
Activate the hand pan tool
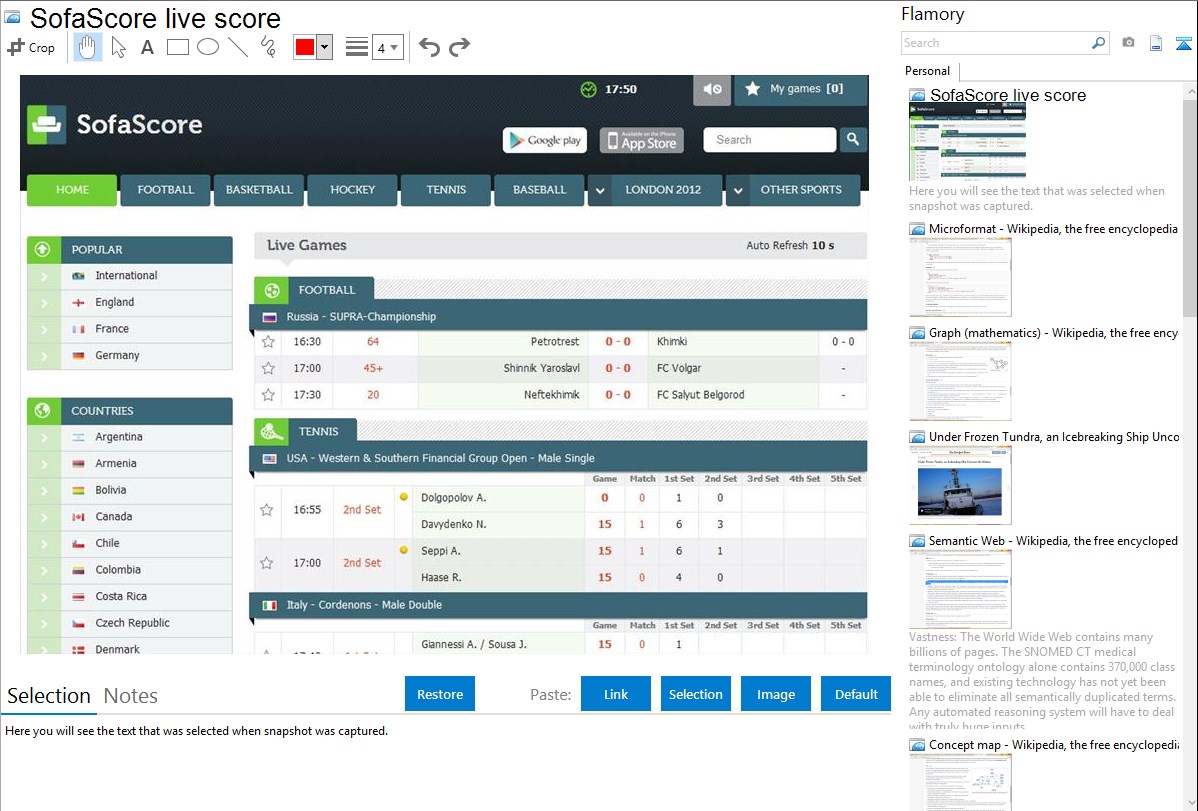coord(87,47)
